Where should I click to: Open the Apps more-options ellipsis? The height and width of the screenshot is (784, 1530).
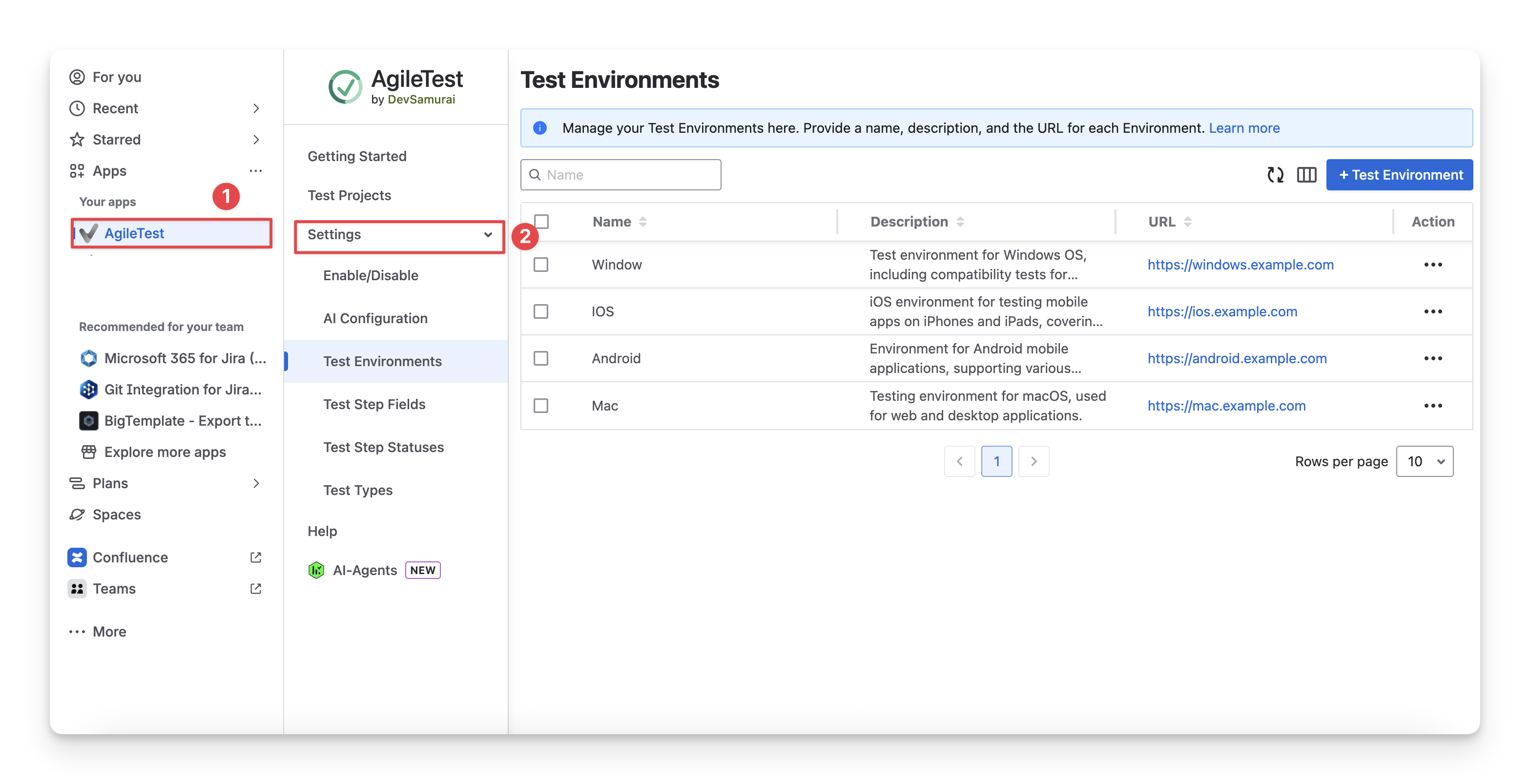click(x=255, y=171)
